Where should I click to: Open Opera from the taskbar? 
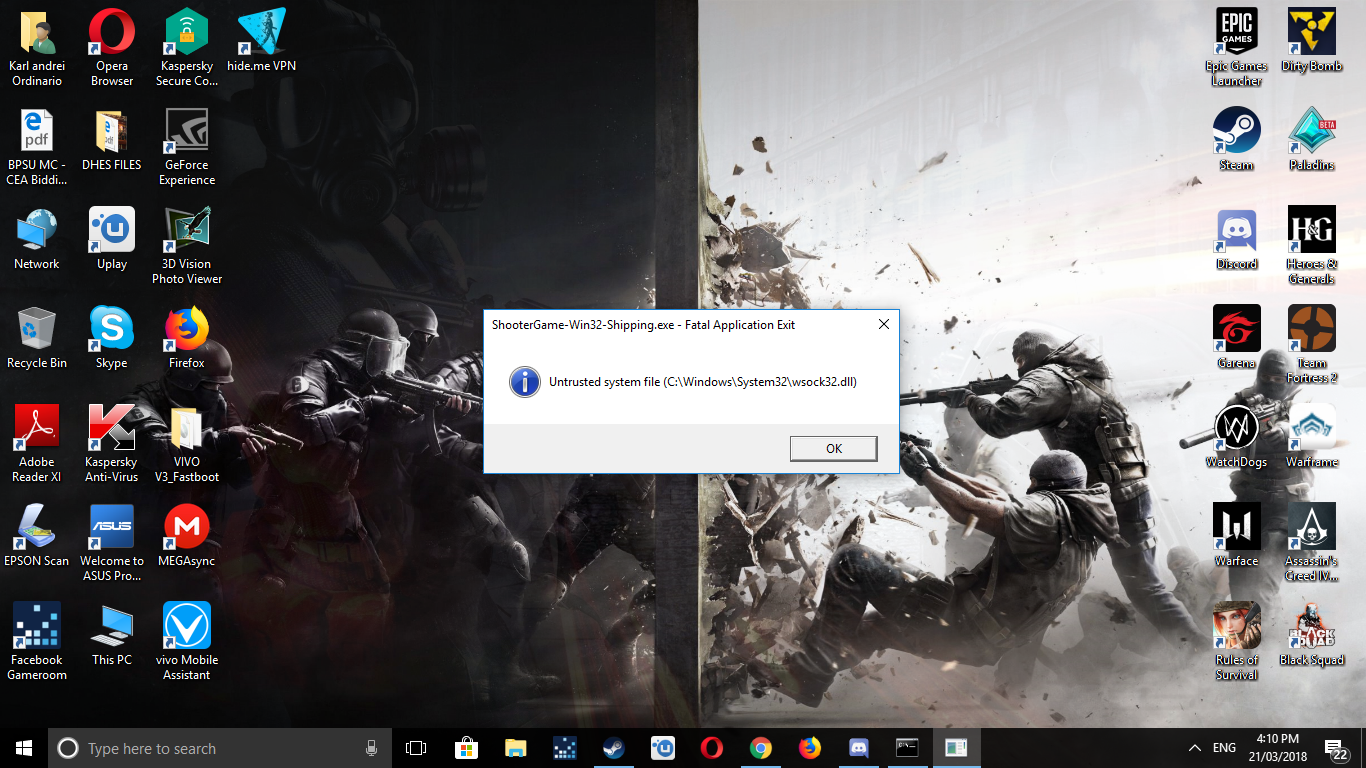coord(711,748)
